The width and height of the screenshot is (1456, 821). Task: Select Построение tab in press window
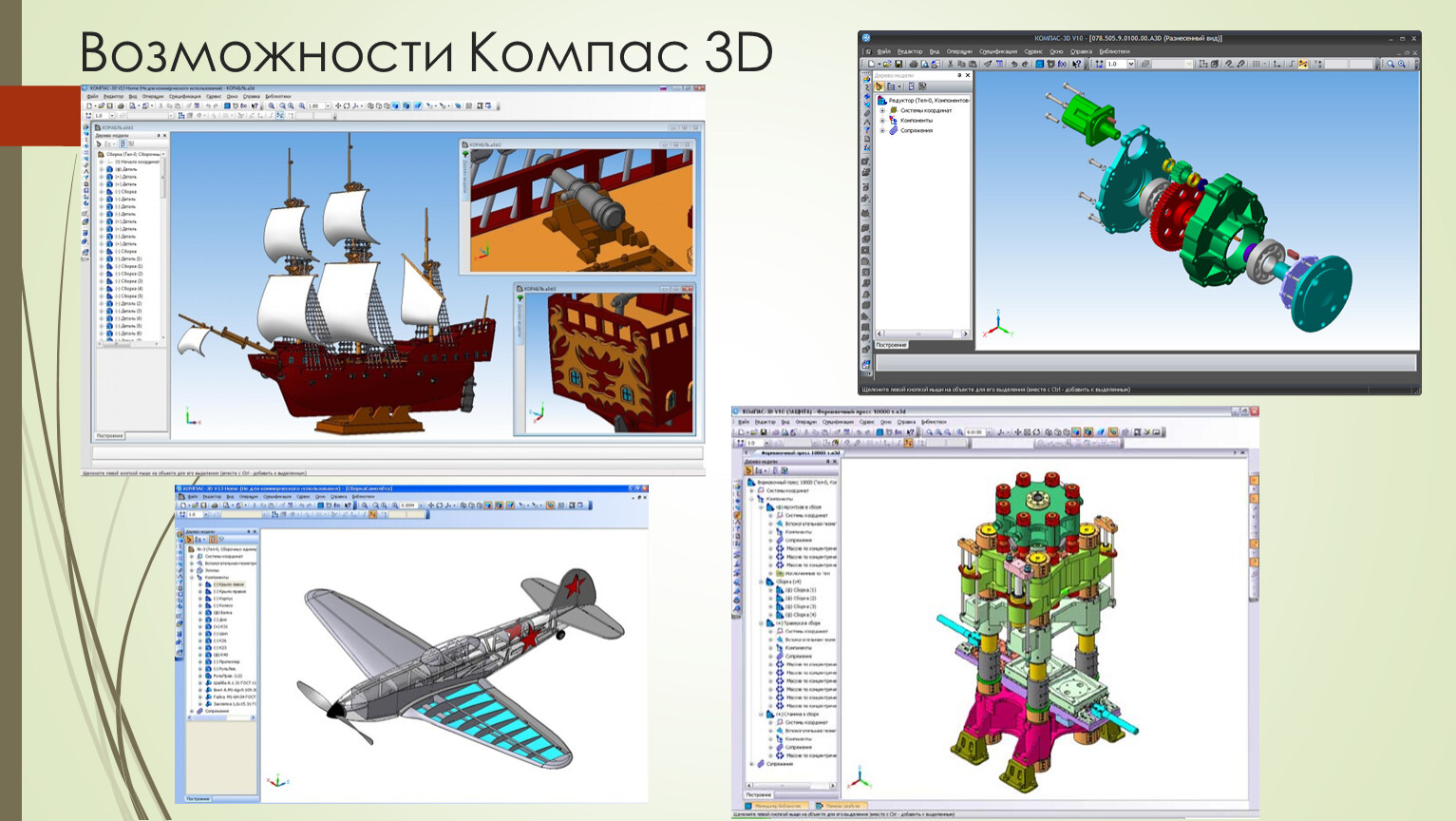point(759,794)
